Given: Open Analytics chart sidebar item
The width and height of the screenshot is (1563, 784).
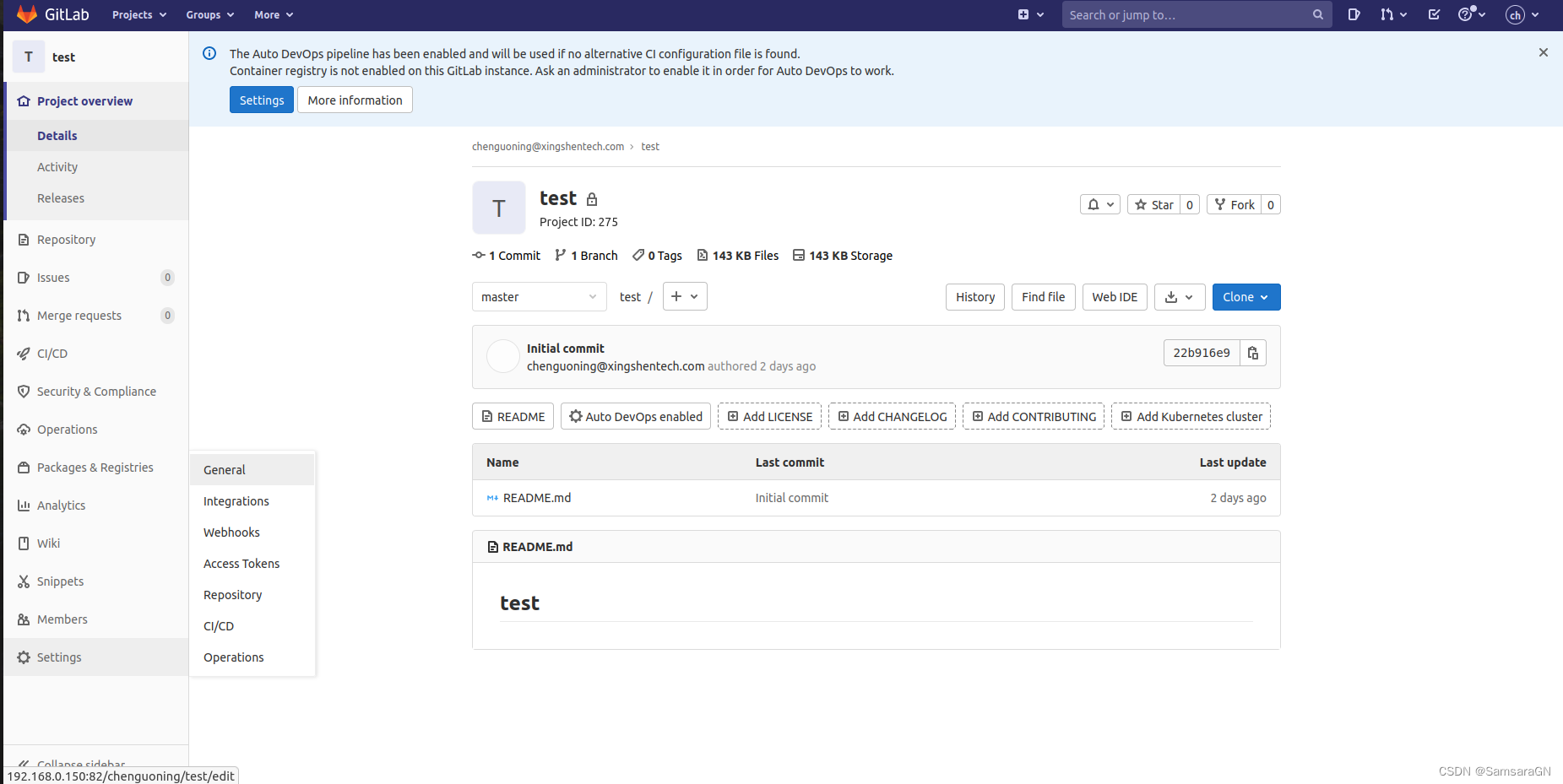Looking at the screenshot, I should click(95, 506).
